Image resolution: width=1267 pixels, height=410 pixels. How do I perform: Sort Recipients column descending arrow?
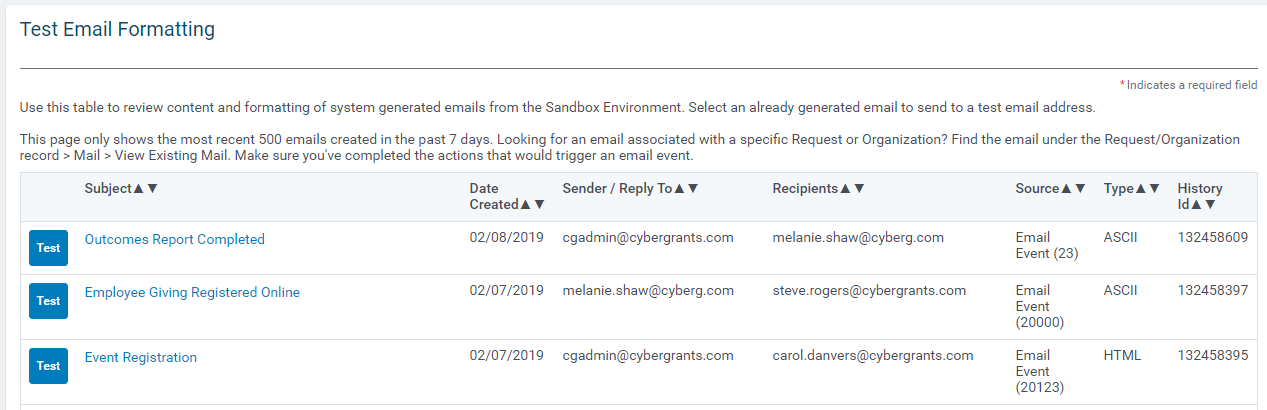pyautogui.click(x=858, y=188)
